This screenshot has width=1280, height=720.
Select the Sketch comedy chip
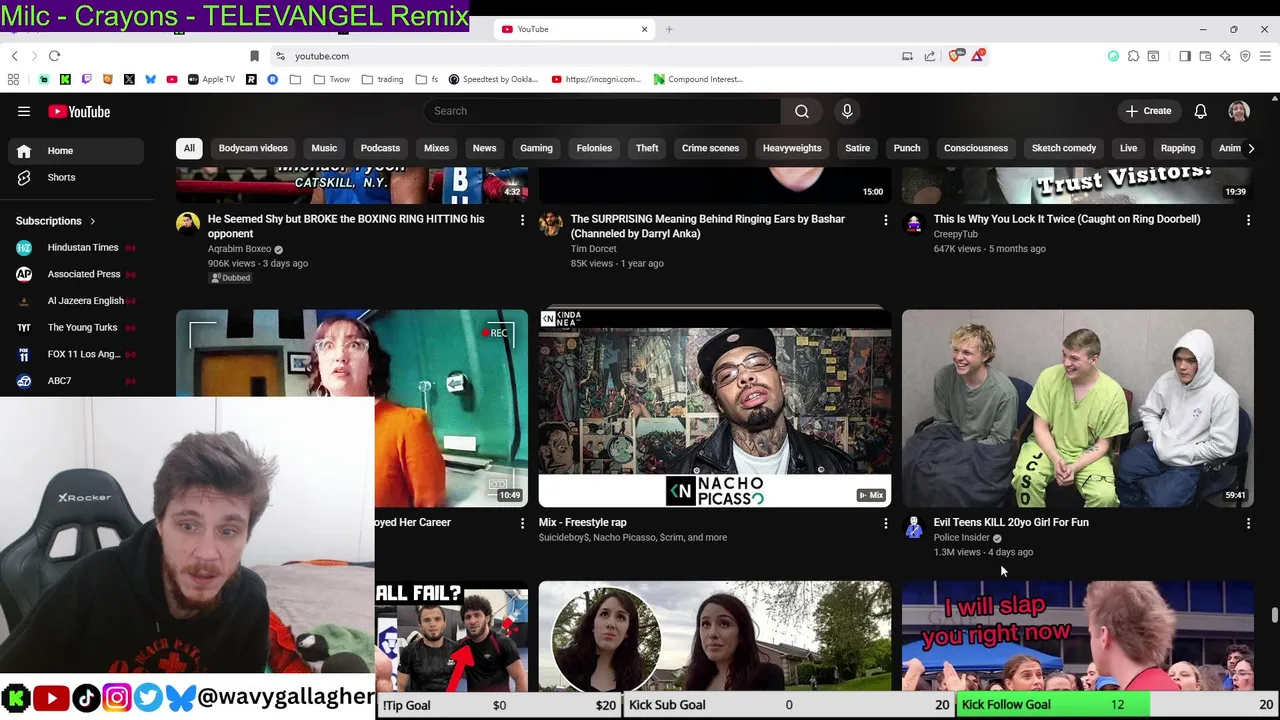[x=1064, y=148]
